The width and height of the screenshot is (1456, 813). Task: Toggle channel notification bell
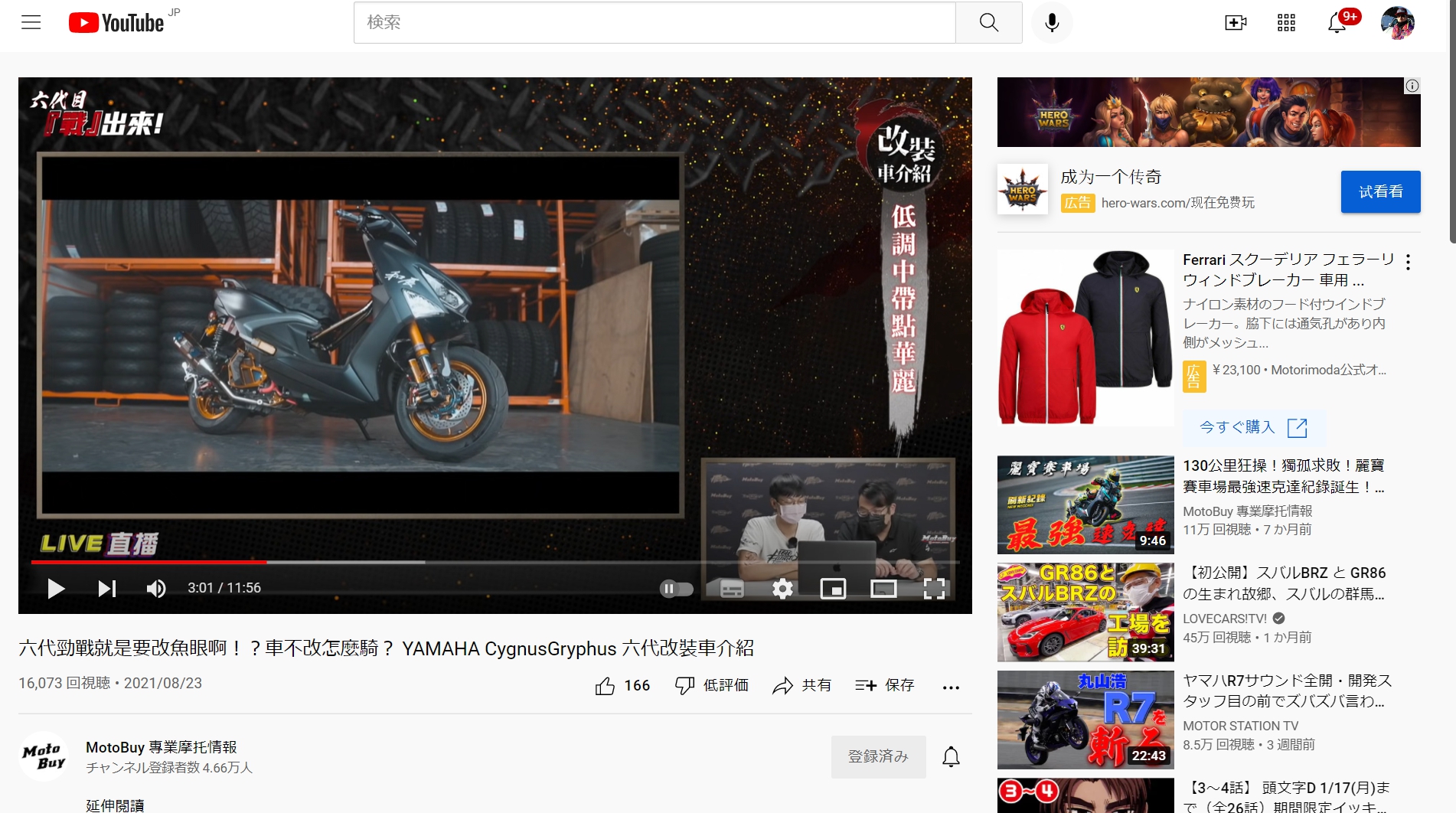951,756
